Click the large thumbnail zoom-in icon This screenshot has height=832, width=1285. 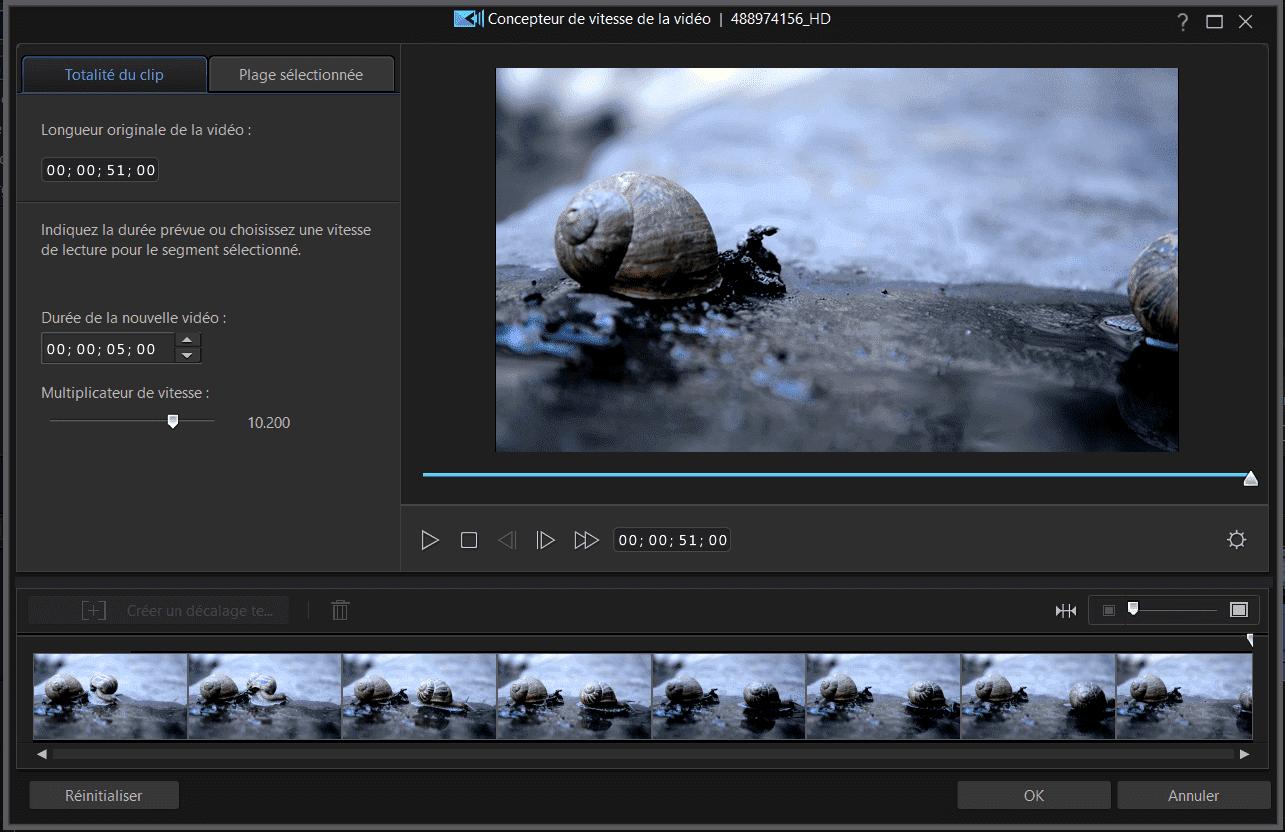pyautogui.click(x=1239, y=610)
